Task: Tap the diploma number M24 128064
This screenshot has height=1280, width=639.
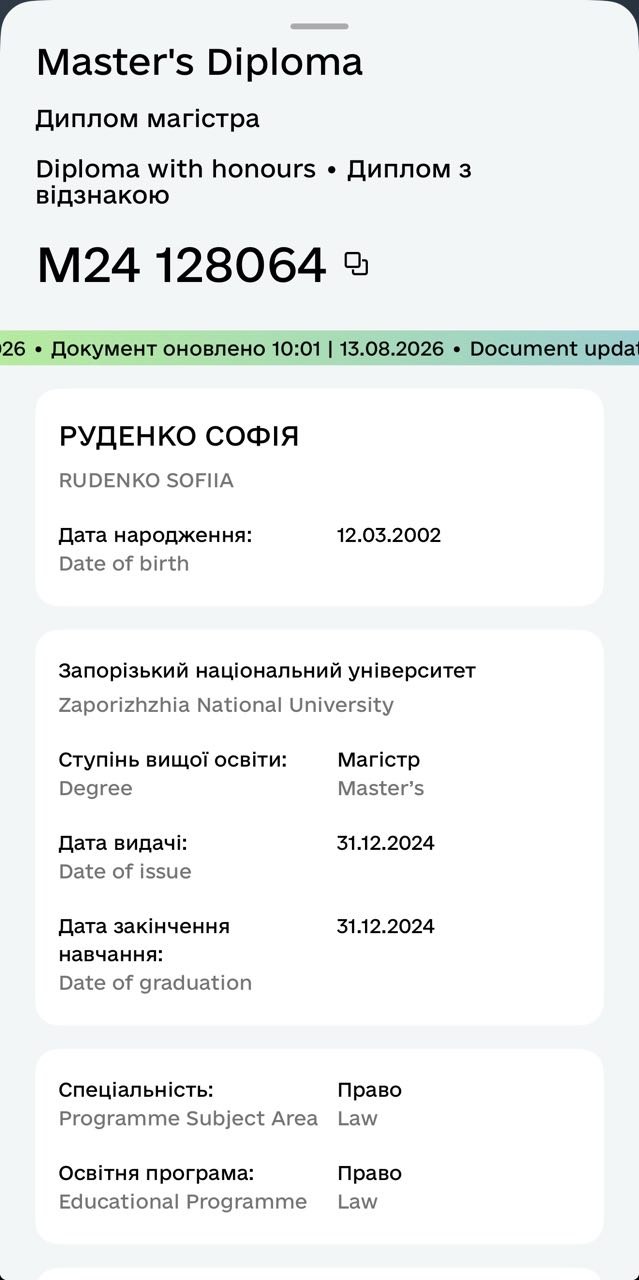Action: [x=181, y=265]
